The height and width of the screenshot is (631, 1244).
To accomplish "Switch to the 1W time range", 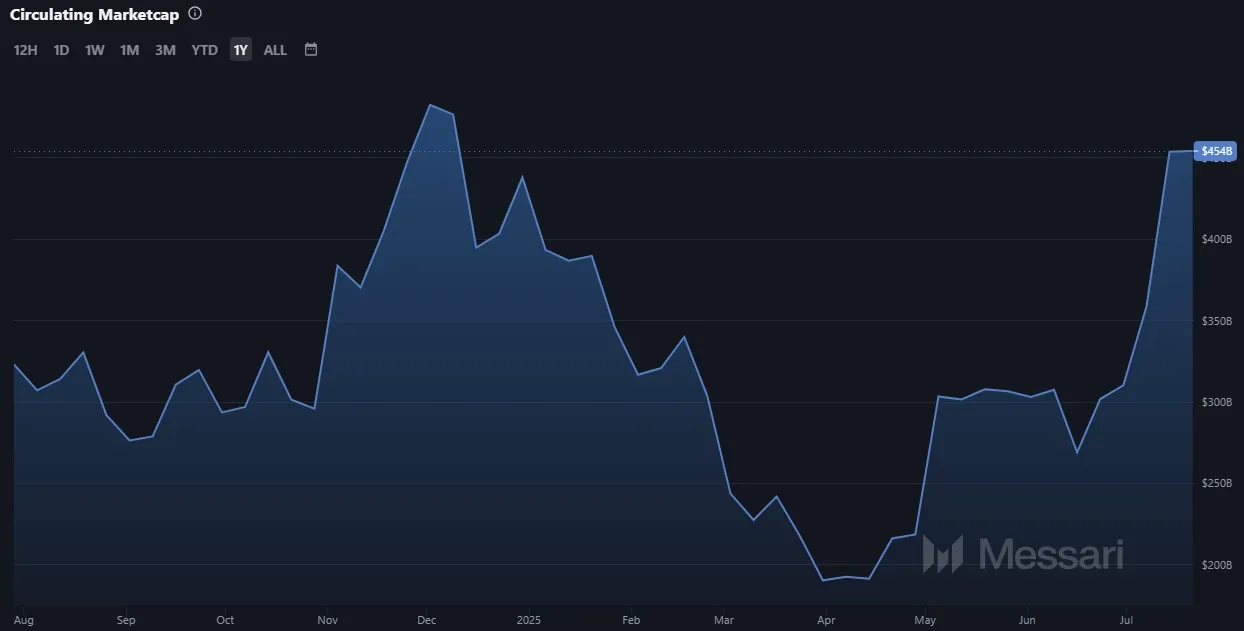I will [95, 50].
